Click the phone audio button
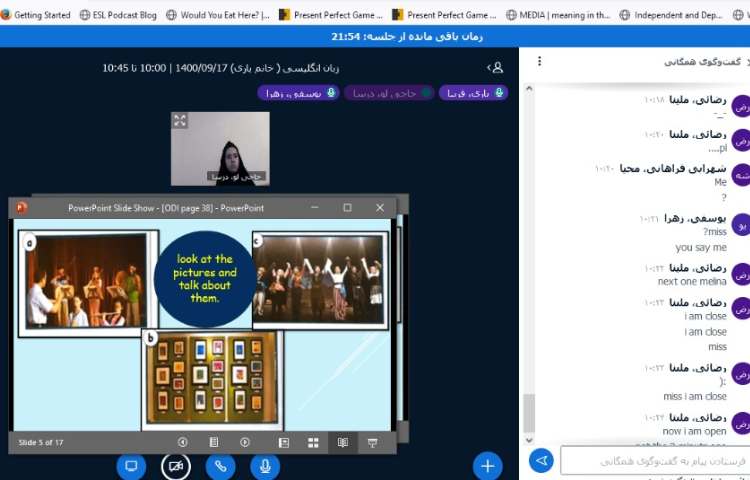 pyautogui.click(x=221, y=466)
